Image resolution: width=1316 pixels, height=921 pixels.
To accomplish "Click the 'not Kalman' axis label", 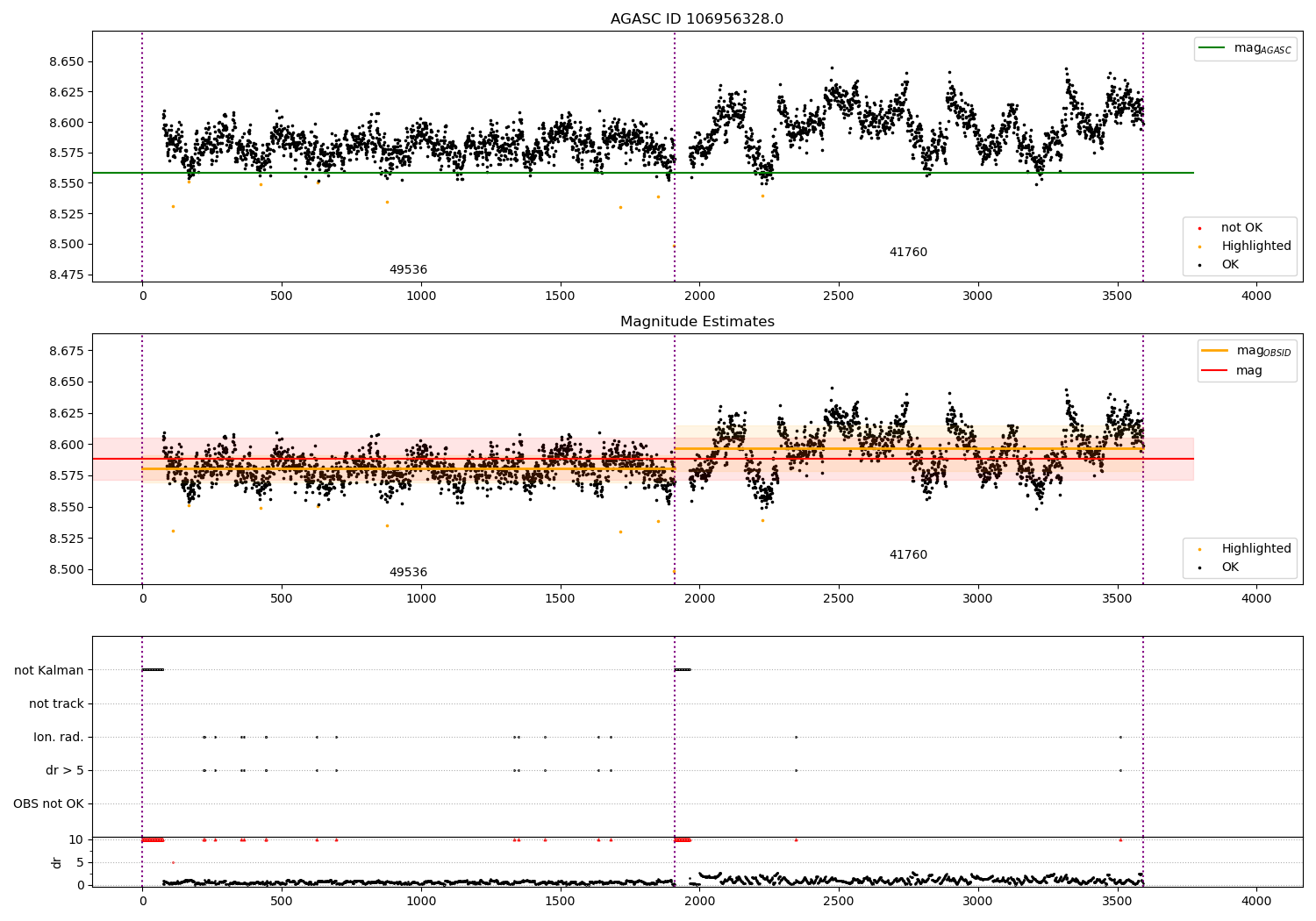I will pyautogui.click(x=49, y=671).
